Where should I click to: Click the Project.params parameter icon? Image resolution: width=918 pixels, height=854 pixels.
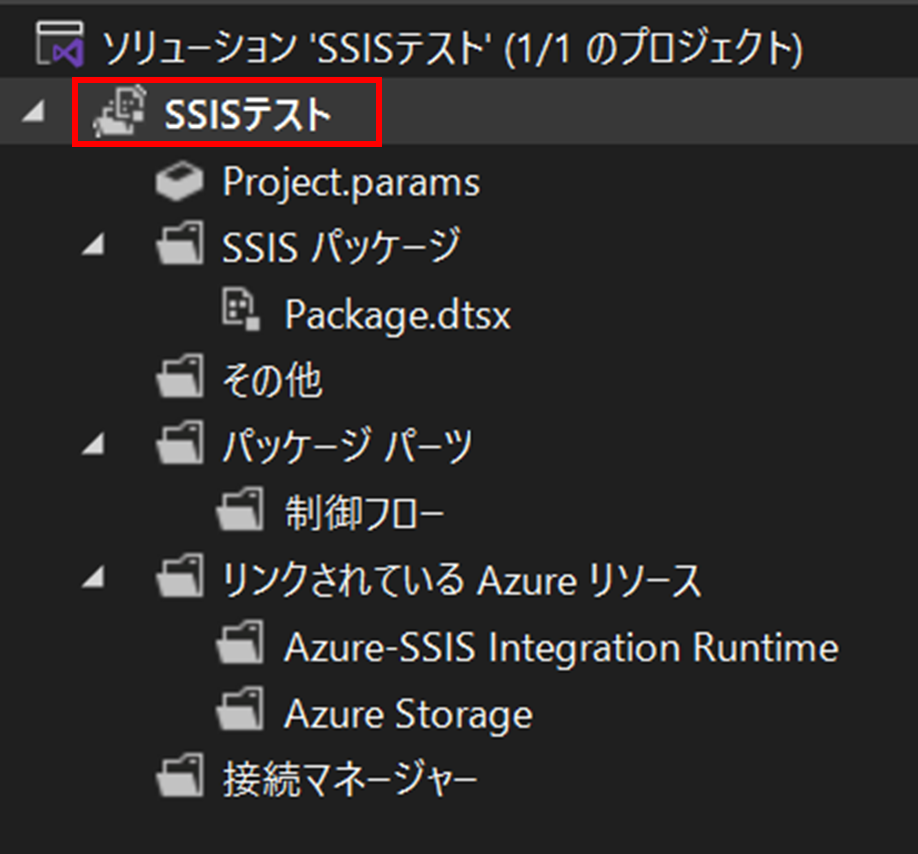pyautogui.click(x=180, y=181)
